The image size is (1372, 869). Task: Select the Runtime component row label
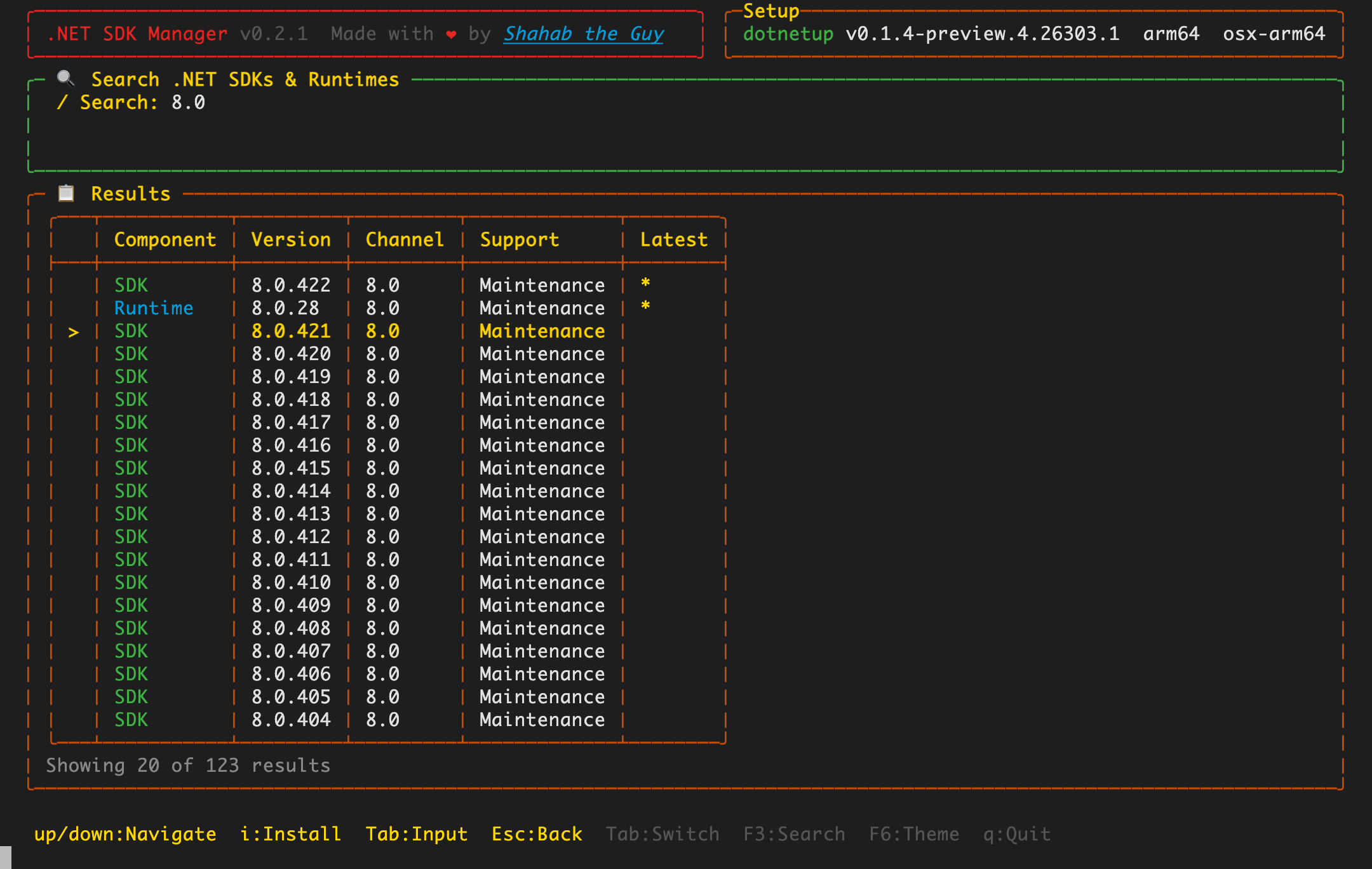pyautogui.click(x=154, y=308)
